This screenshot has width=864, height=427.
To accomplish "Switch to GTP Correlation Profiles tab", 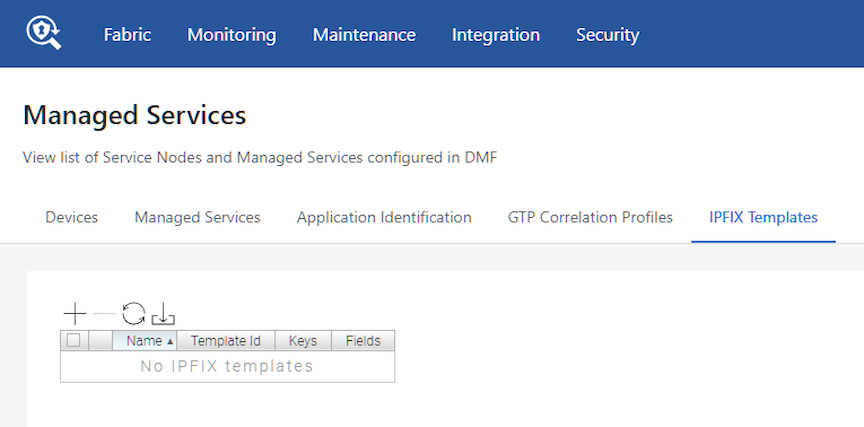I will (x=590, y=217).
